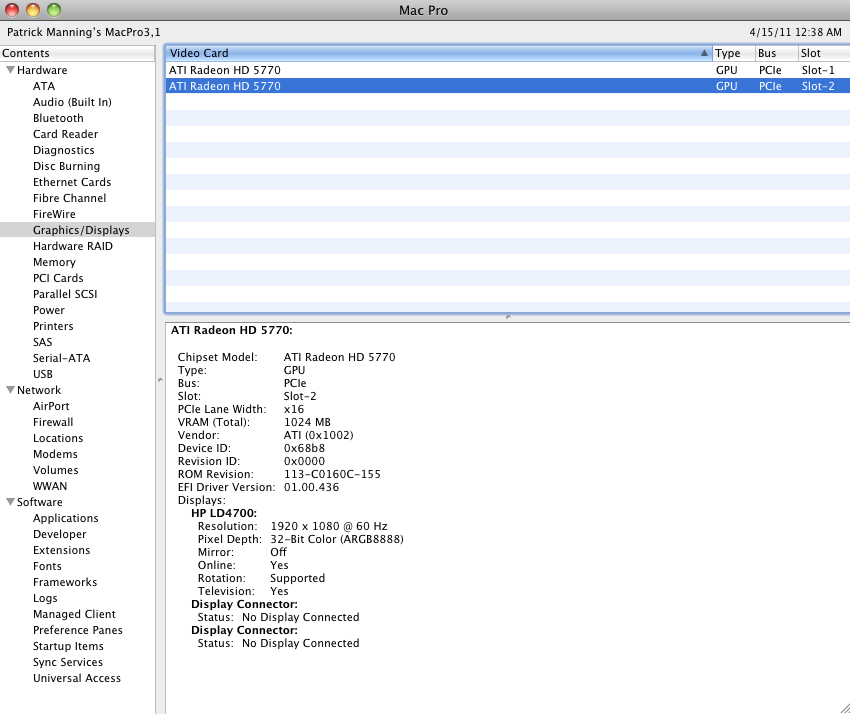Viewport: 850px width, 714px height.
Task: Select Disc Burning entry
Action: [x=66, y=166]
